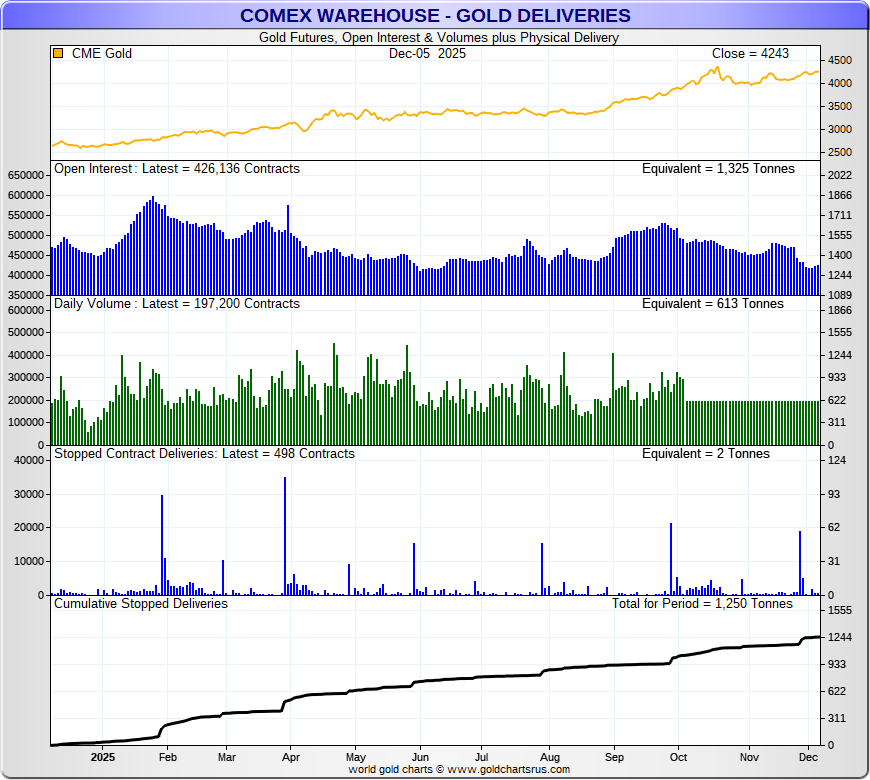
Task: Click the Daily Volume latest contracts label
Action: tap(177, 303)
